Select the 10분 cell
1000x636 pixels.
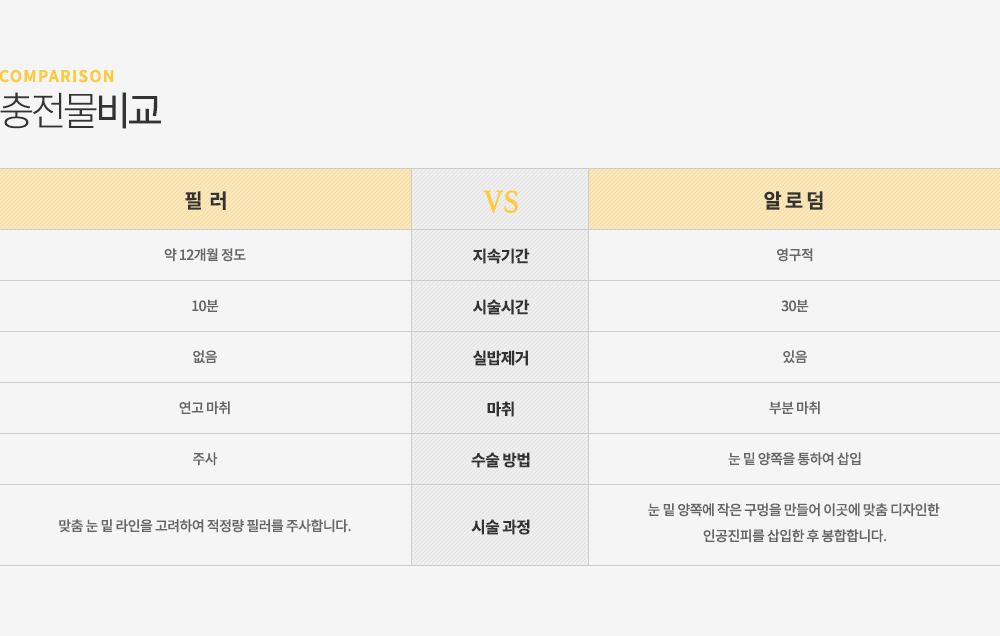205,306
